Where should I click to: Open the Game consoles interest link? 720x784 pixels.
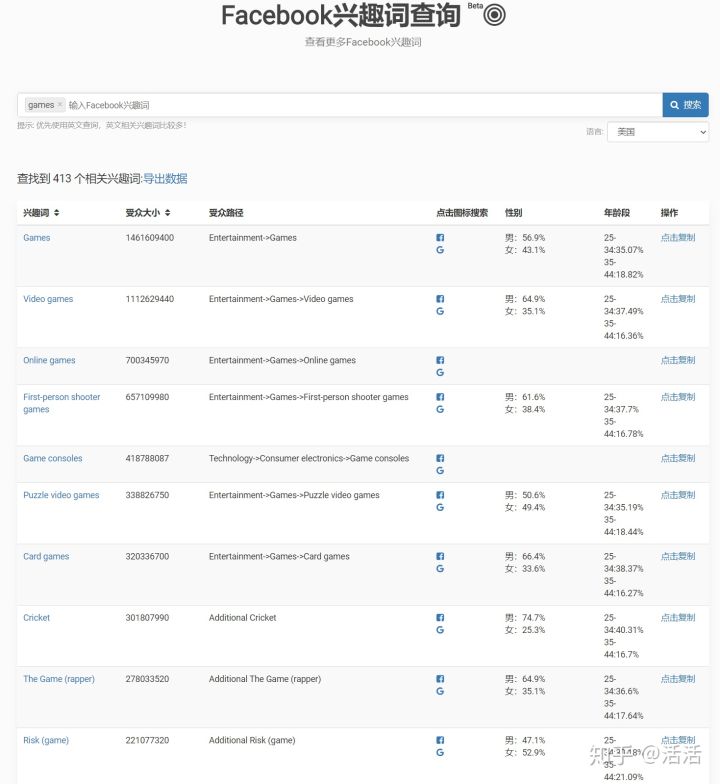pyautogui.click(x=52, y=458)
